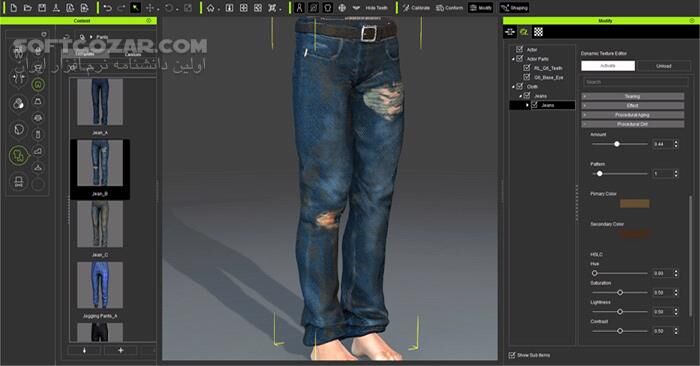700x366 pixels.
Task: Click the character silhouette icon in toolbar
Action: click(x=300, y=8)
